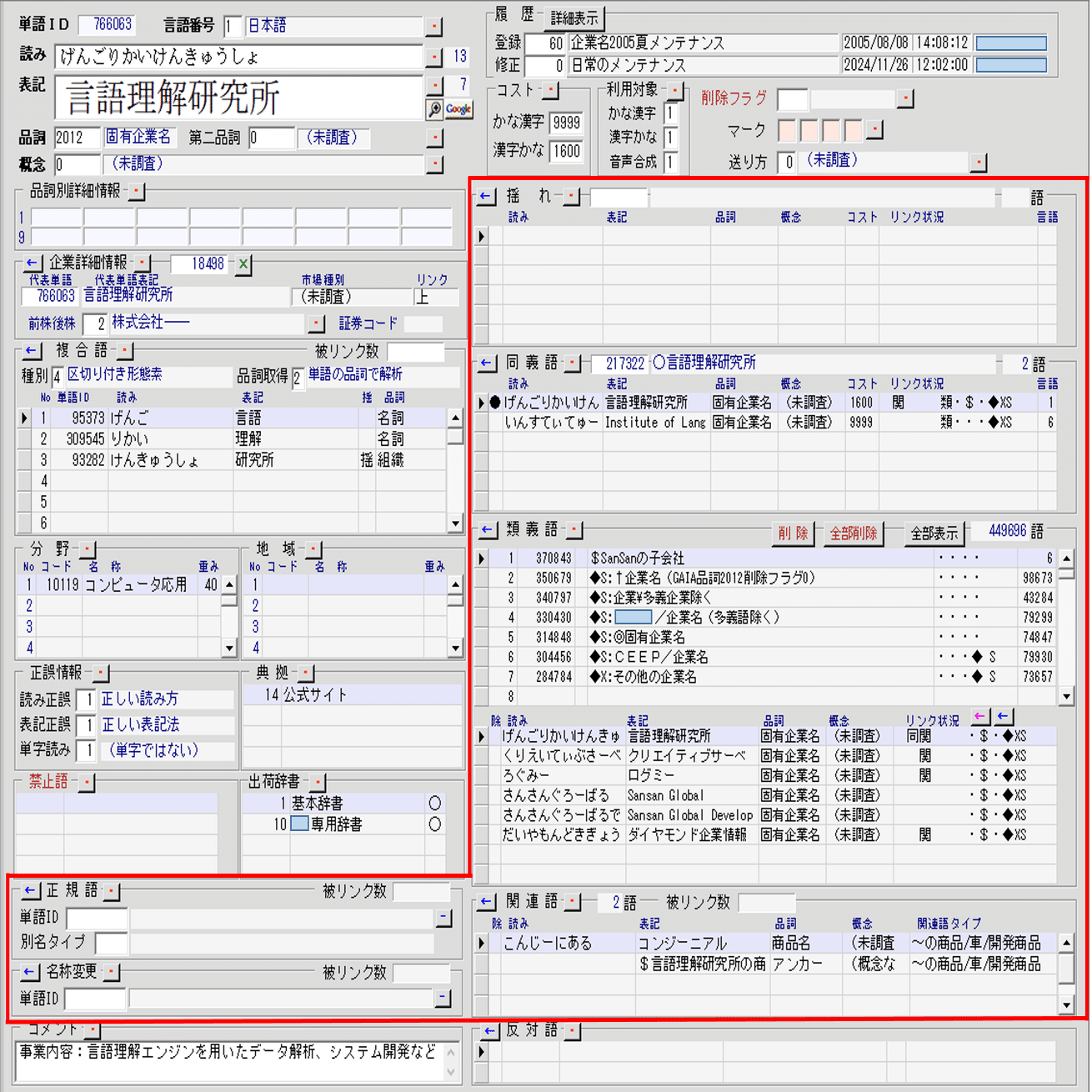The width and height of the screenshot is (1092, 1092).
Task: Click the blue progress bar in 登録 row
Action: click(x=1011, y=43)
